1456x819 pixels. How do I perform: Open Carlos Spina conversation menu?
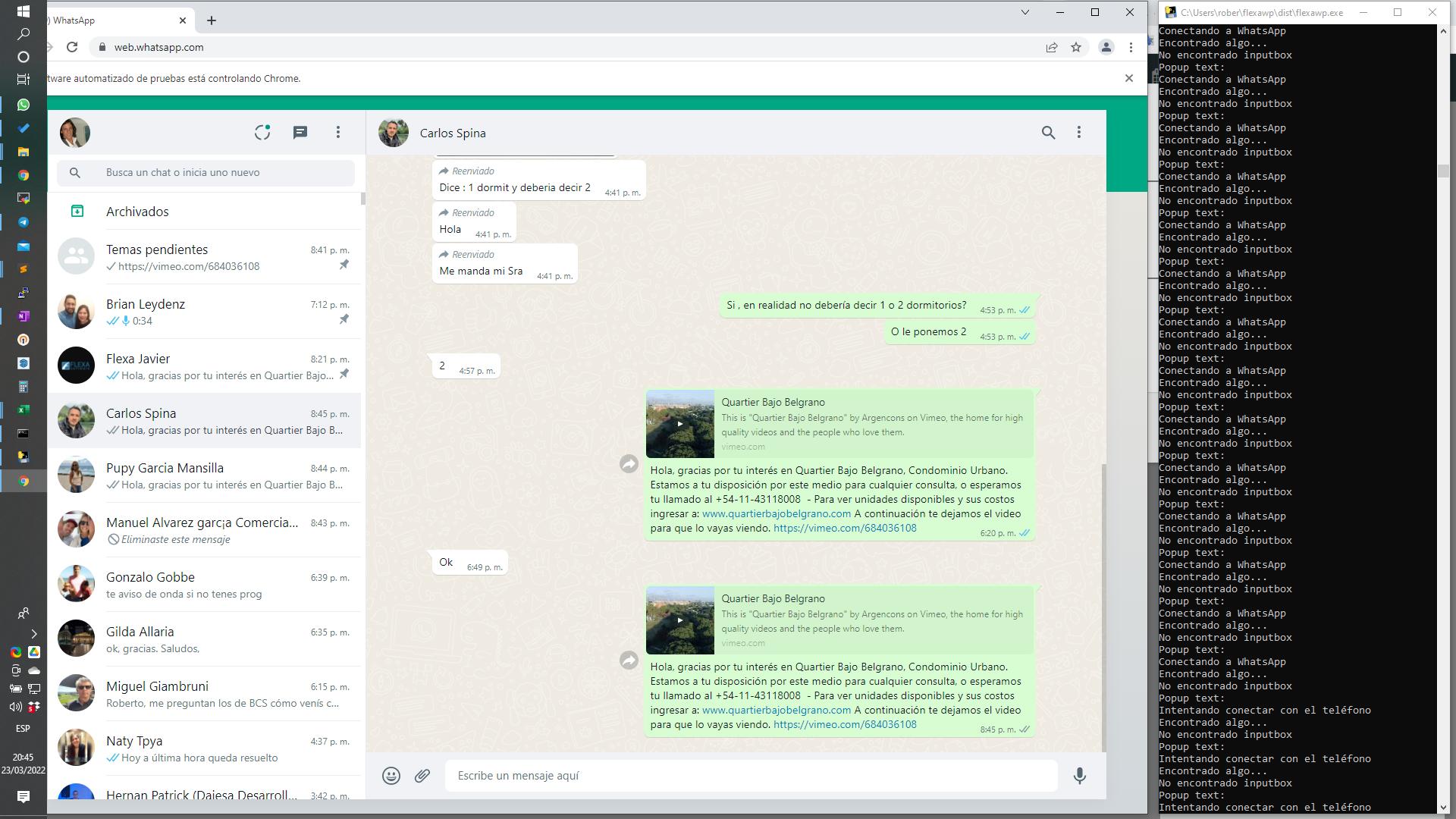(1079, 133)
